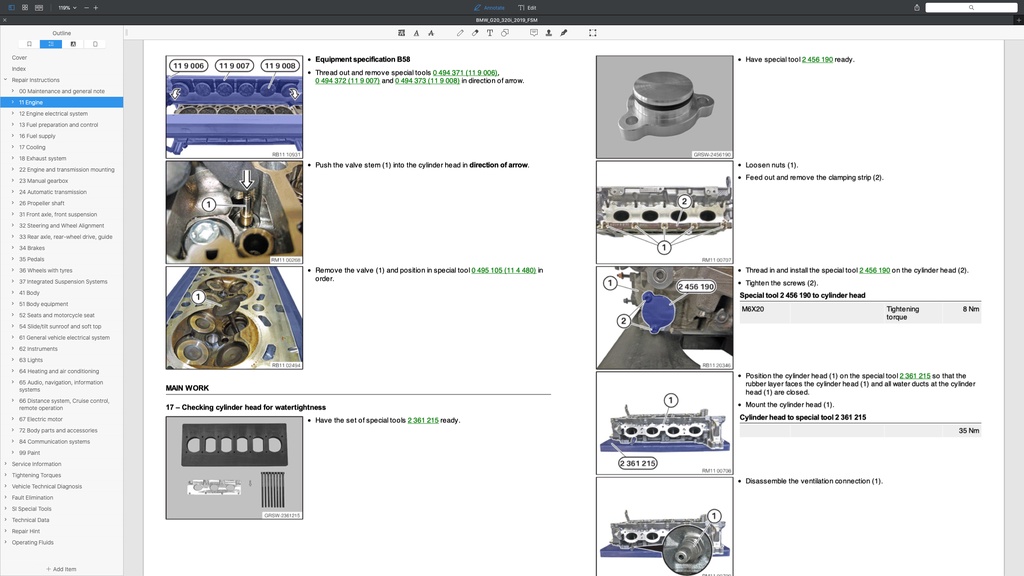Select the eraser tool
Viewport: 1024px width, 576px height.
tap(475, 33)
